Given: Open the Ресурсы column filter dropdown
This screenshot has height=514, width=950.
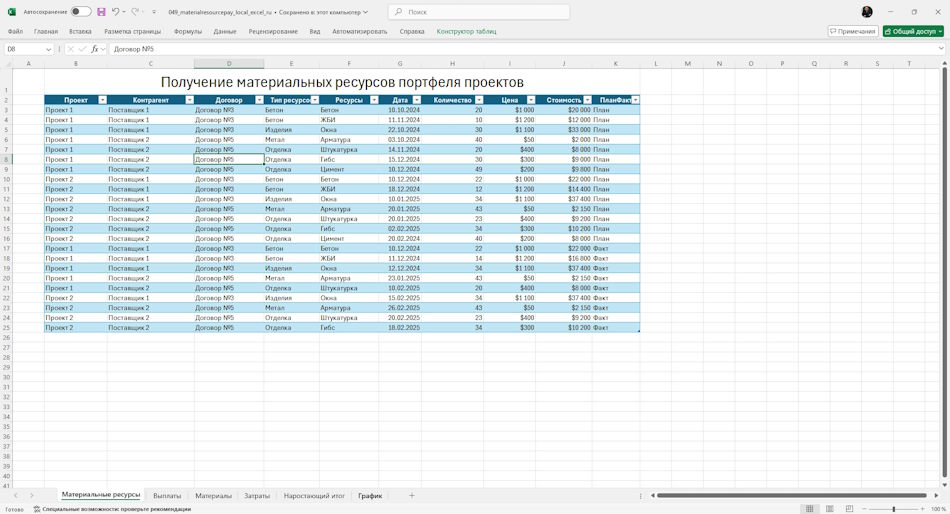Looking at the screenshot, I should click(374, 100).
